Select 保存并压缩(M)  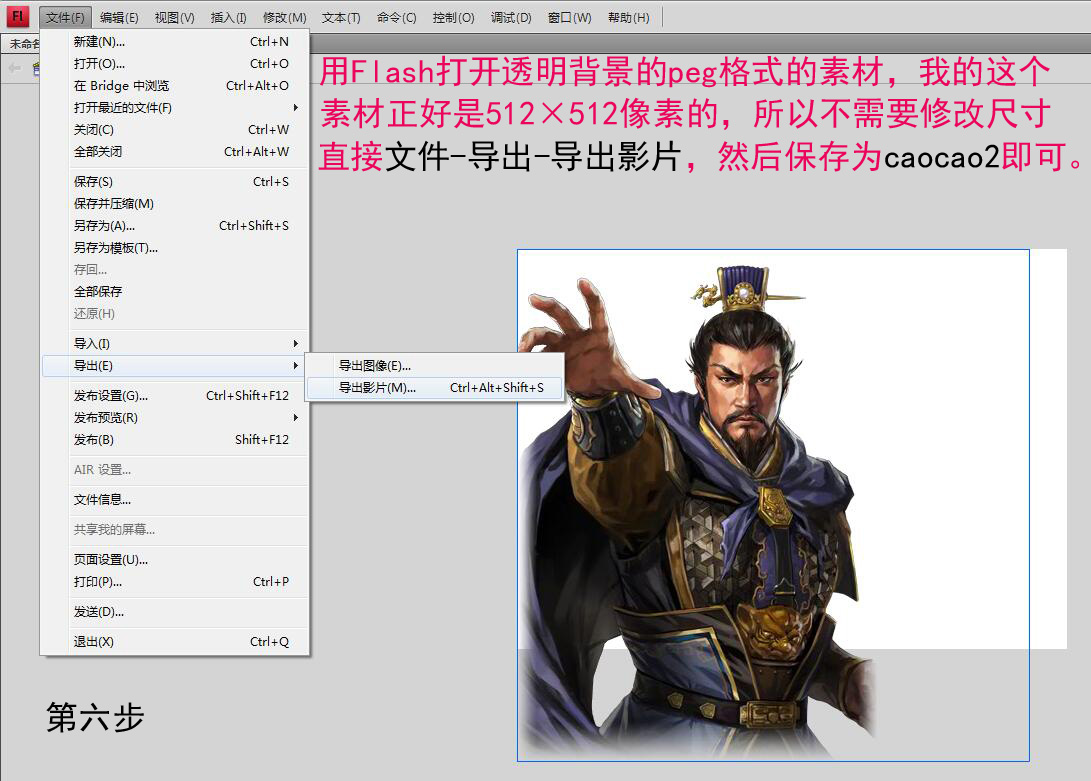pos(175,204)
